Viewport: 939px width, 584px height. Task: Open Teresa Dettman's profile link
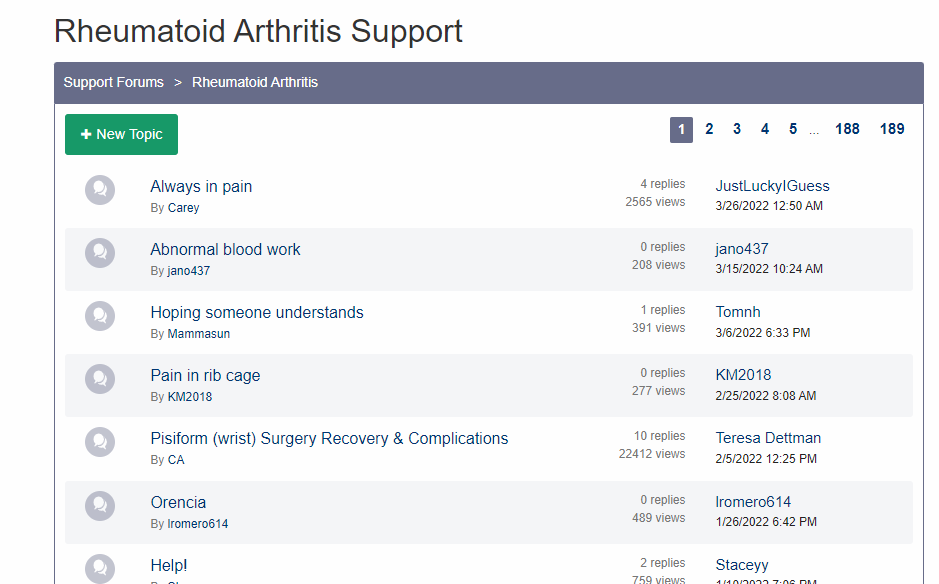pyautogui.click(x=768, y=438)
